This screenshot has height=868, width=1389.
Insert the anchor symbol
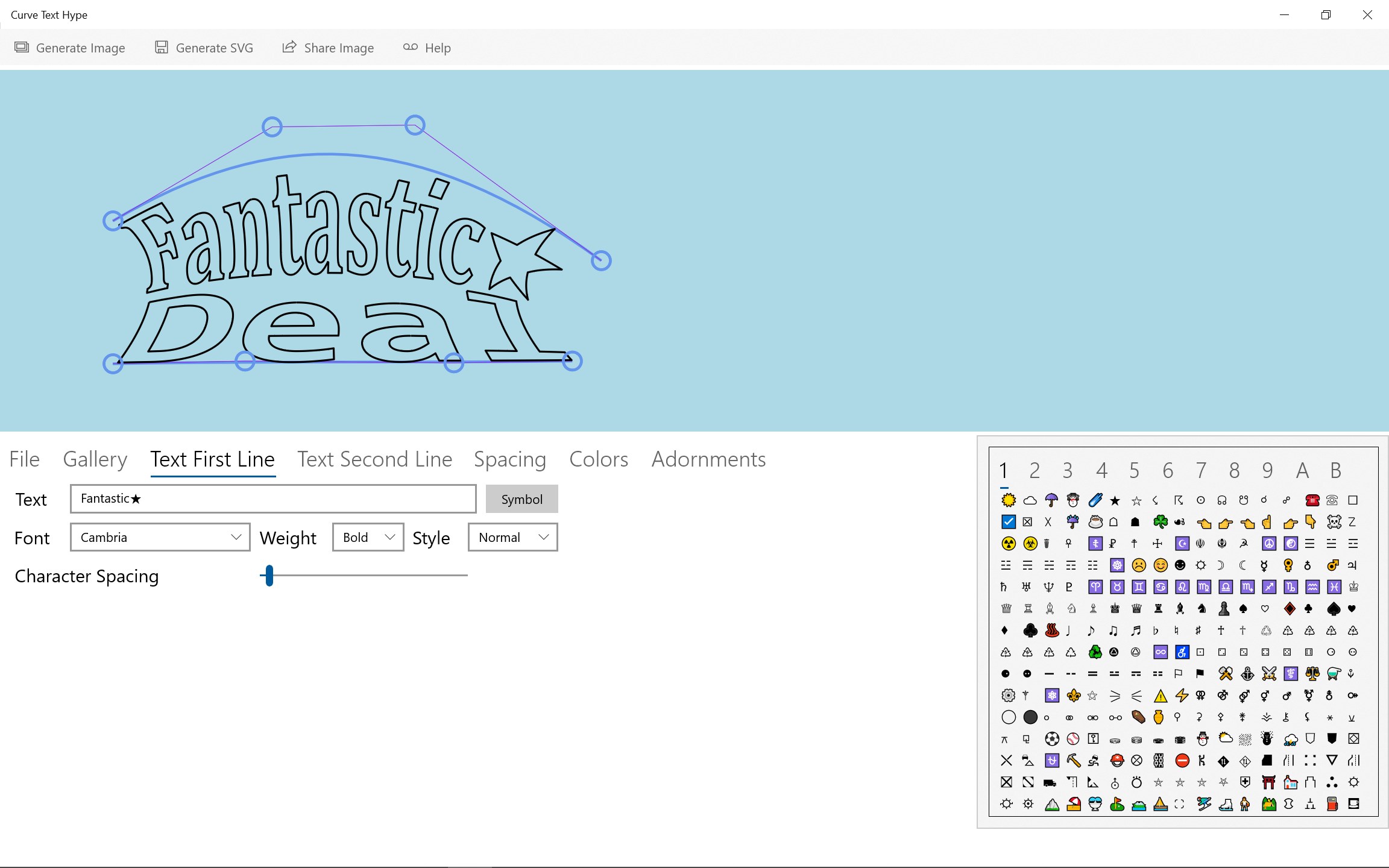(1247, 674)
